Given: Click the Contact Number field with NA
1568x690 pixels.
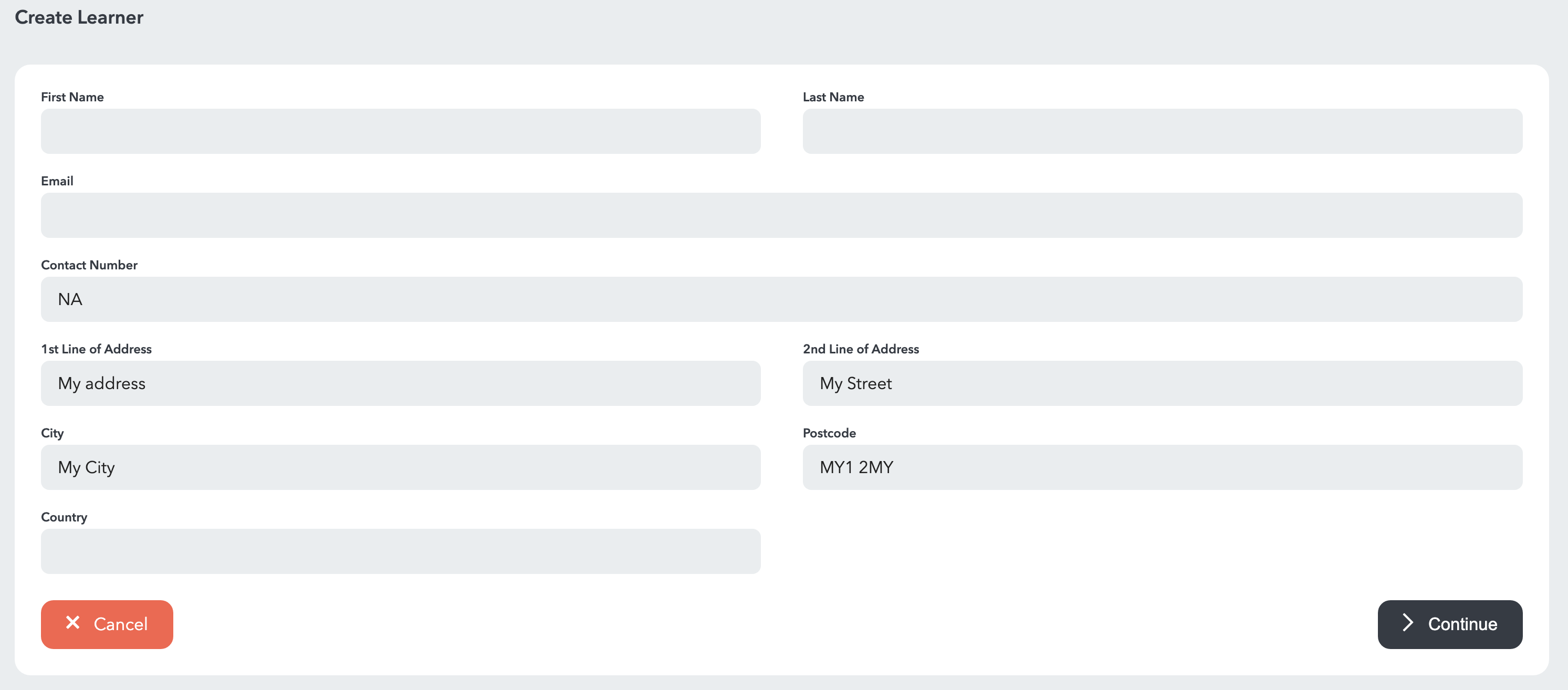Looking at the screenshot, I should tap(781, 299).
